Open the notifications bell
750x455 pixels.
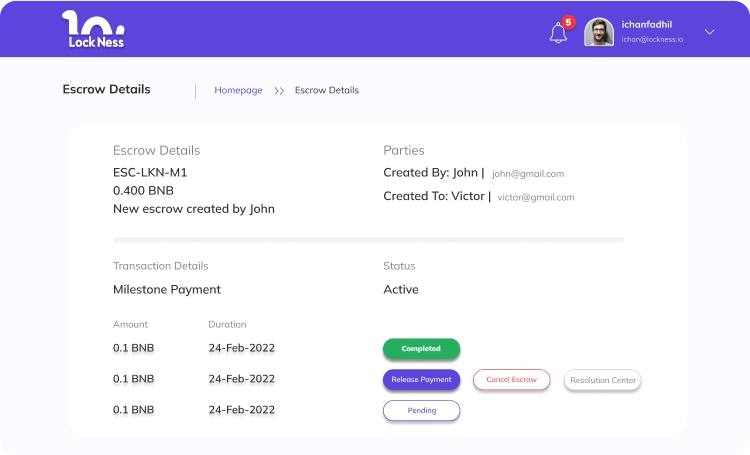(558, 32)
